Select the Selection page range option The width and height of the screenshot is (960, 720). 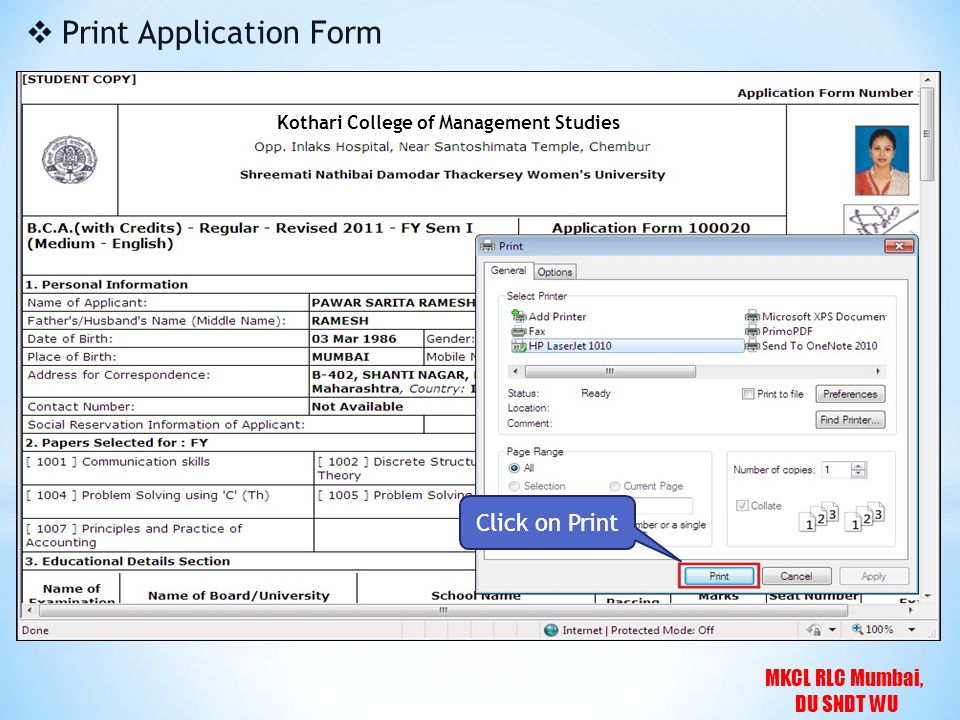[514, 486]
